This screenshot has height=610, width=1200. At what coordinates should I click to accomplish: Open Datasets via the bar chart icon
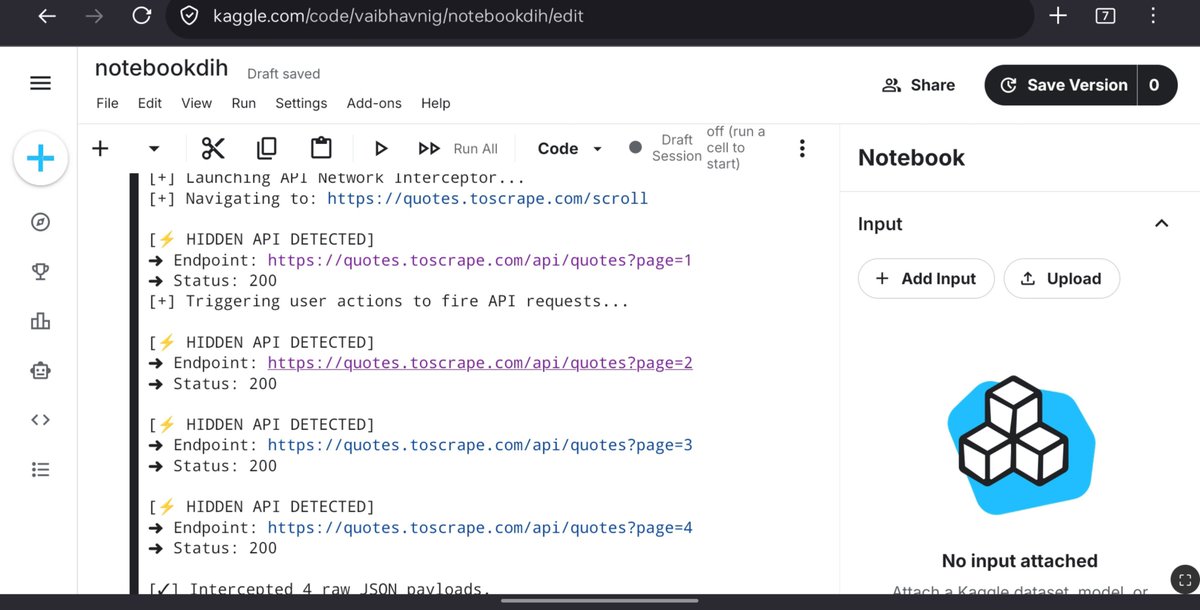[x=40, y=321]
